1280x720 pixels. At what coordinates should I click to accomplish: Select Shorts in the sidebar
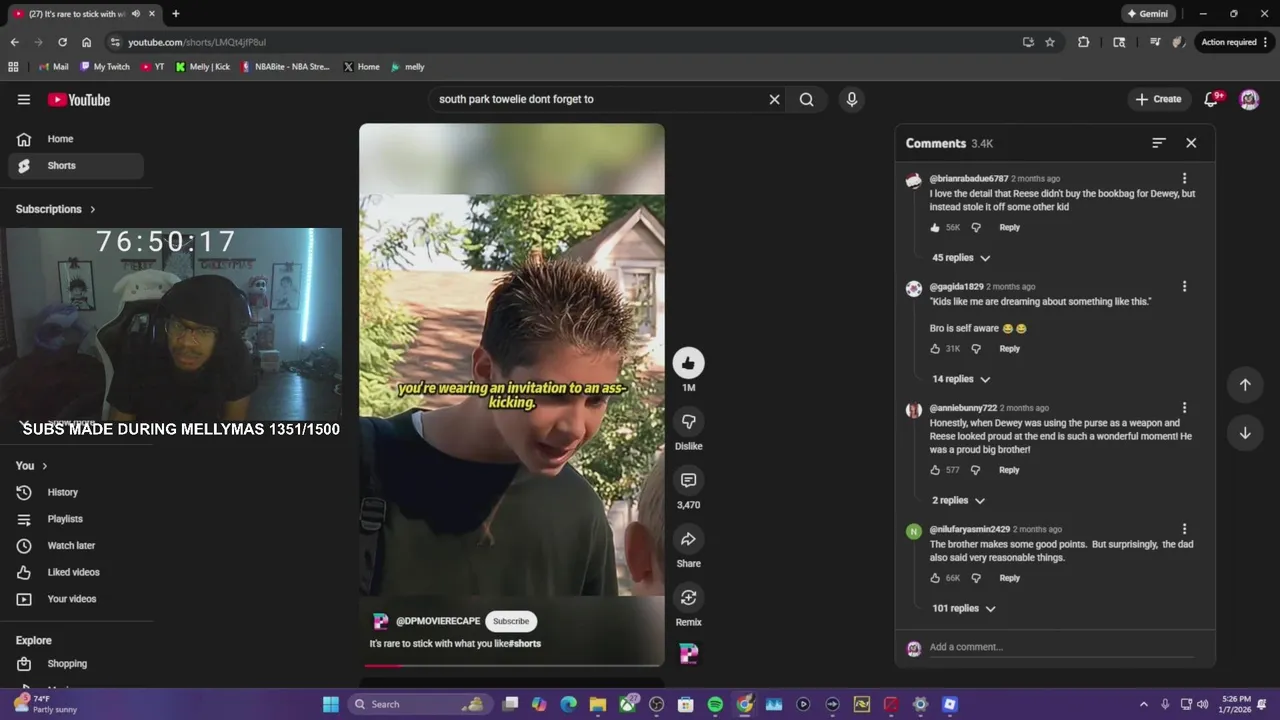click(x=75, y=166)
